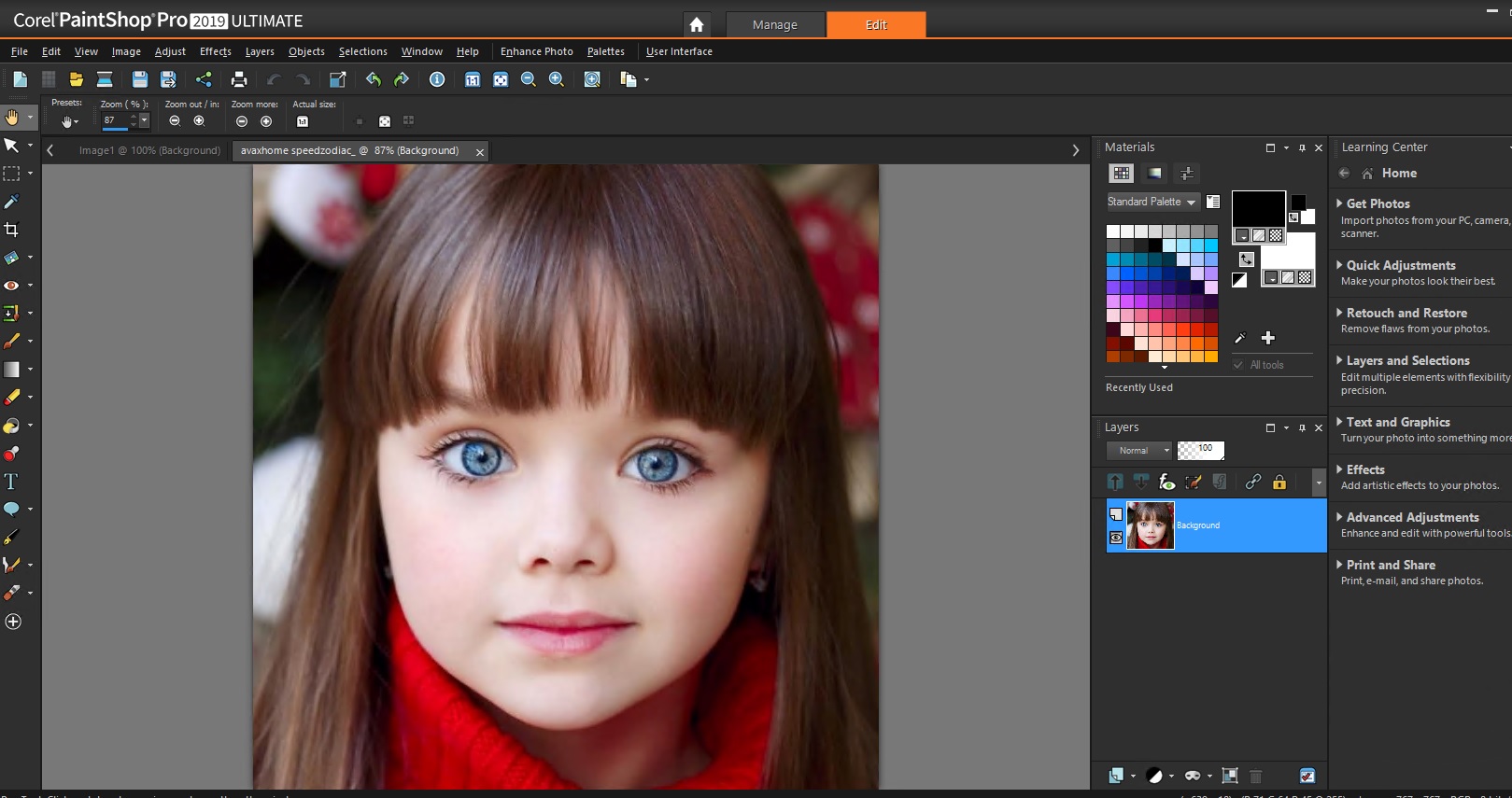Click the zoom in magnifier icon

557,79
